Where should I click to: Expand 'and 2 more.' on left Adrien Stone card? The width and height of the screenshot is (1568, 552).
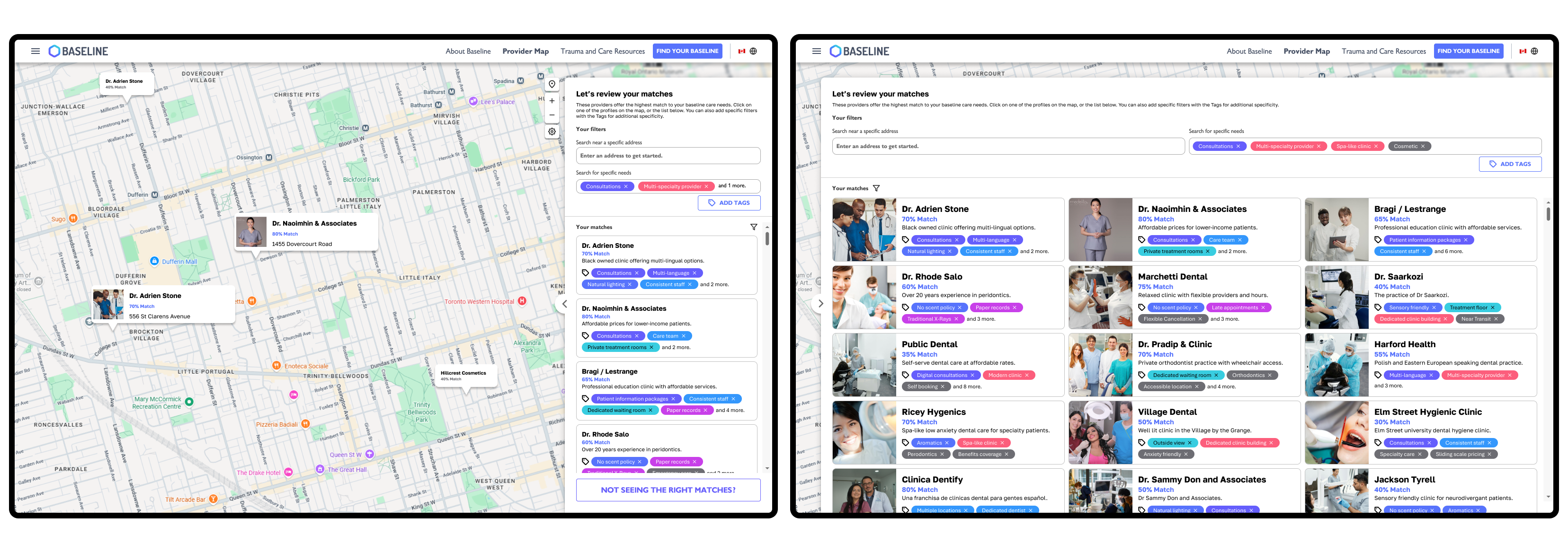coord(714,284)
